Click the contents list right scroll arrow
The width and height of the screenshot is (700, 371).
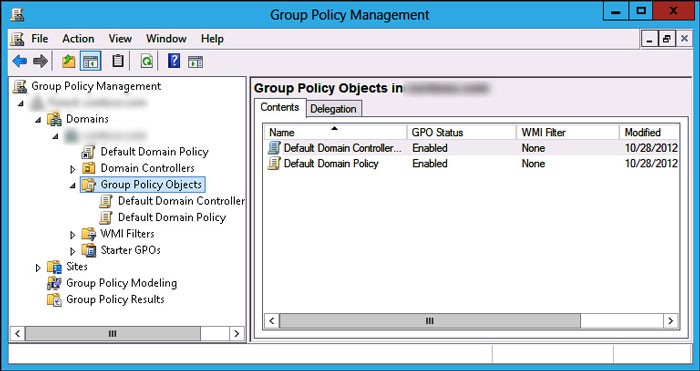pos(671,321)
